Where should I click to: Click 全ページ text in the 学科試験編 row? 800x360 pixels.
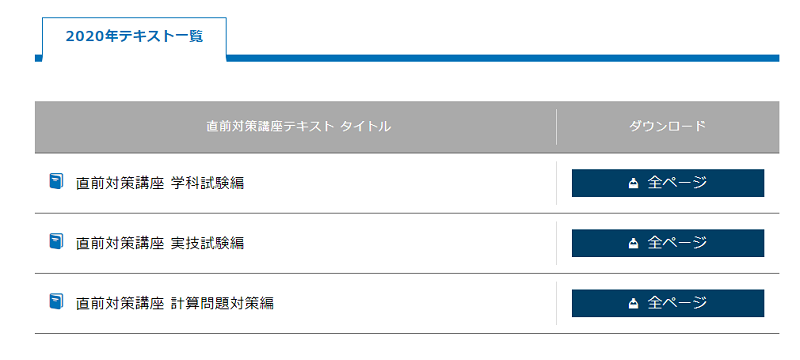(x=677, y=183)
